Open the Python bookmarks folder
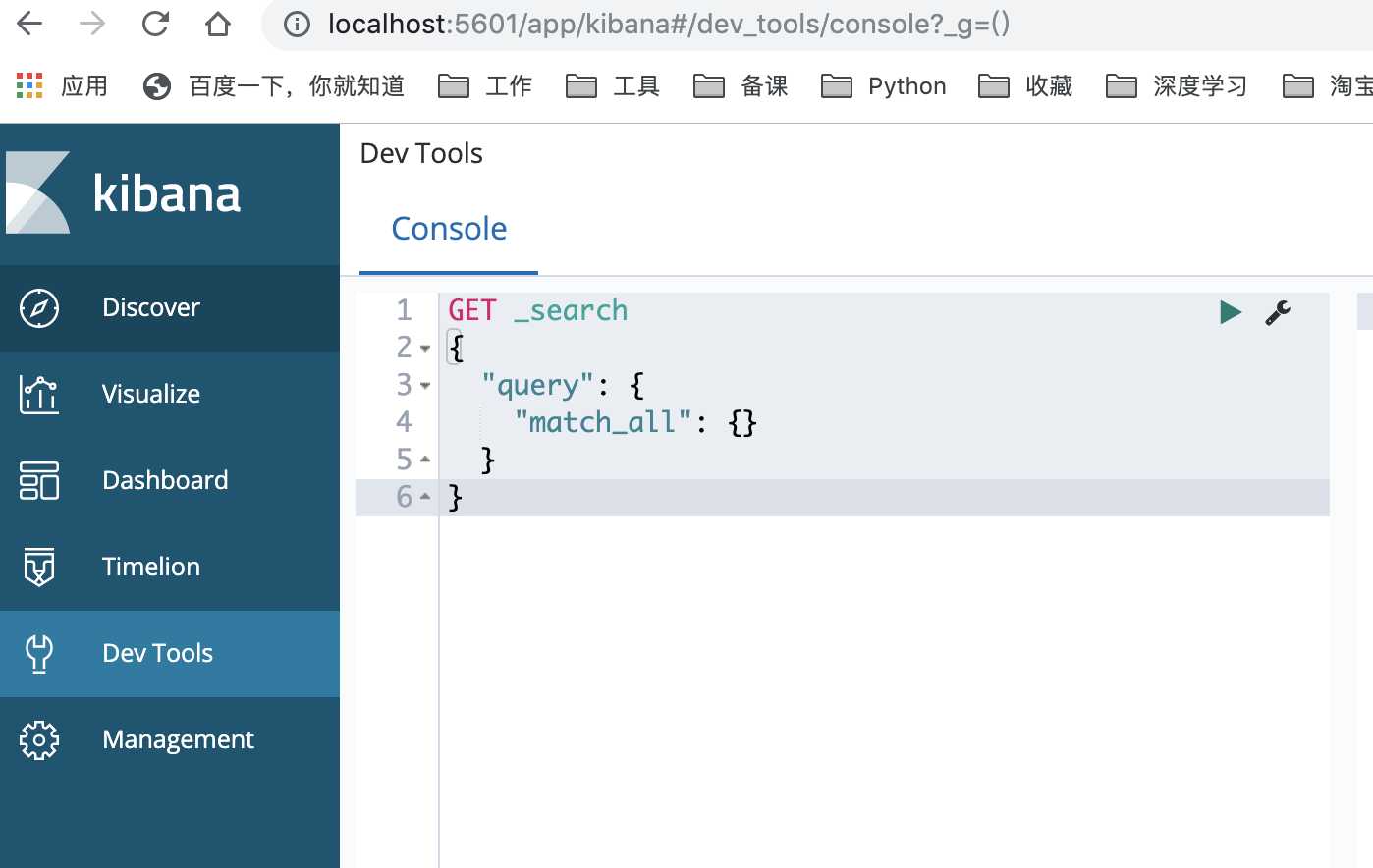1373x868 pixels. click(x=883, y=86)
